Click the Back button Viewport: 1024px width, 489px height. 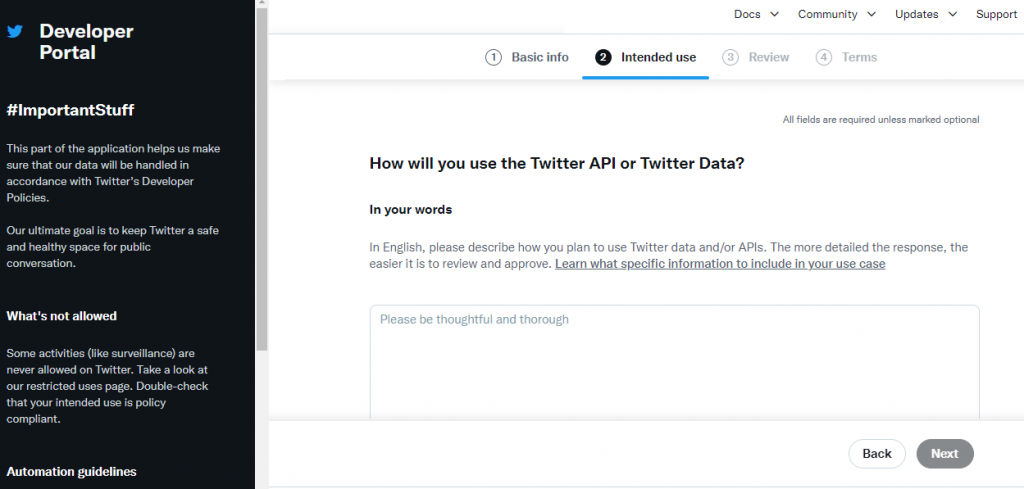point(876,454)
